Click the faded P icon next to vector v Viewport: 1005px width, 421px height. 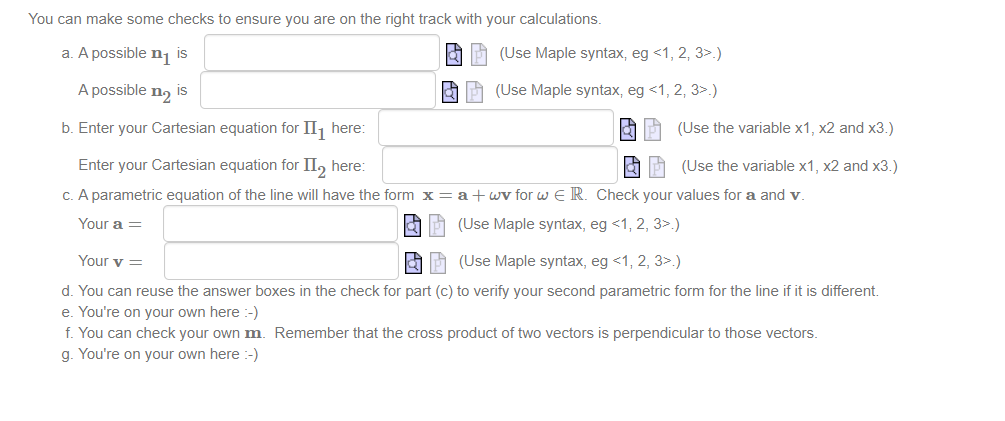[x=438, y=261]
